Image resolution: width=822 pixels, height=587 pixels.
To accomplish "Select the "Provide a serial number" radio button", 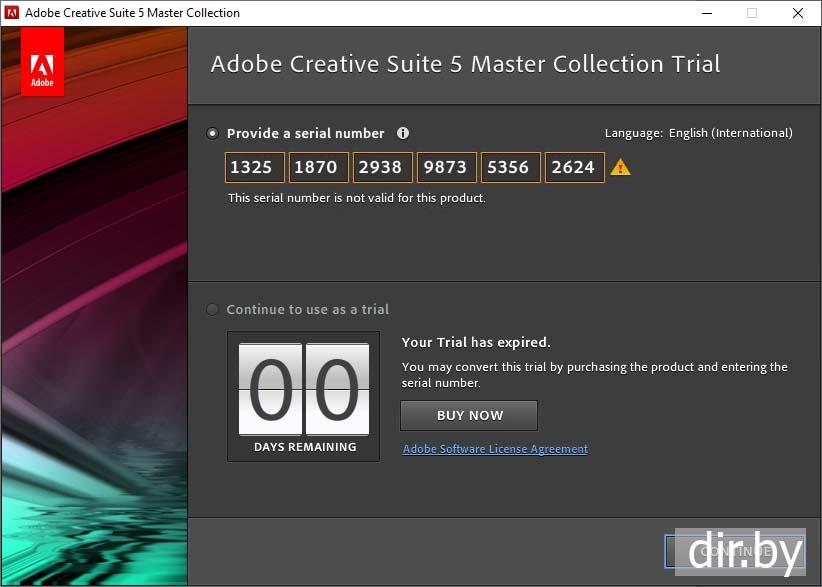I will tap(212, 133).
